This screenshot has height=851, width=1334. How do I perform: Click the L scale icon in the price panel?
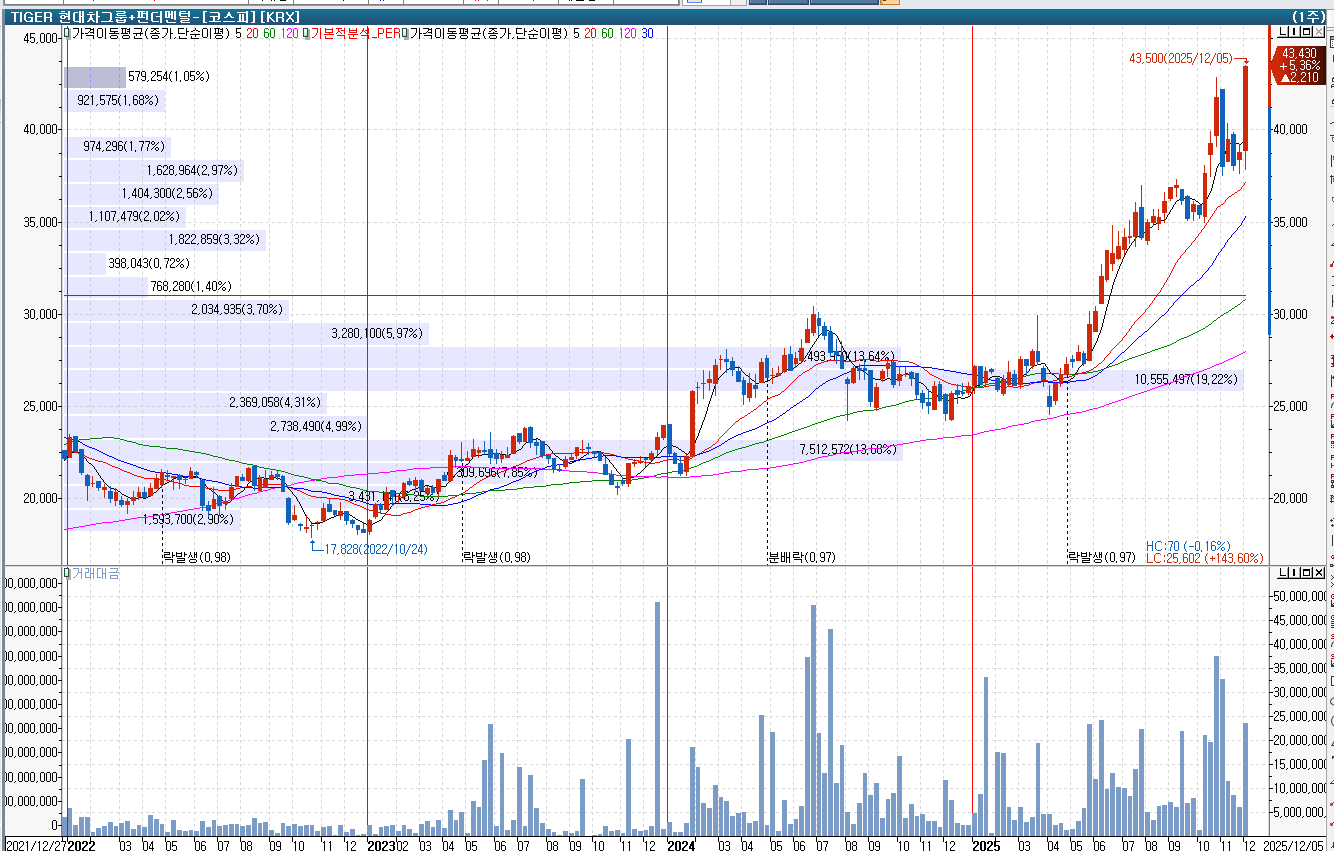1283,32
